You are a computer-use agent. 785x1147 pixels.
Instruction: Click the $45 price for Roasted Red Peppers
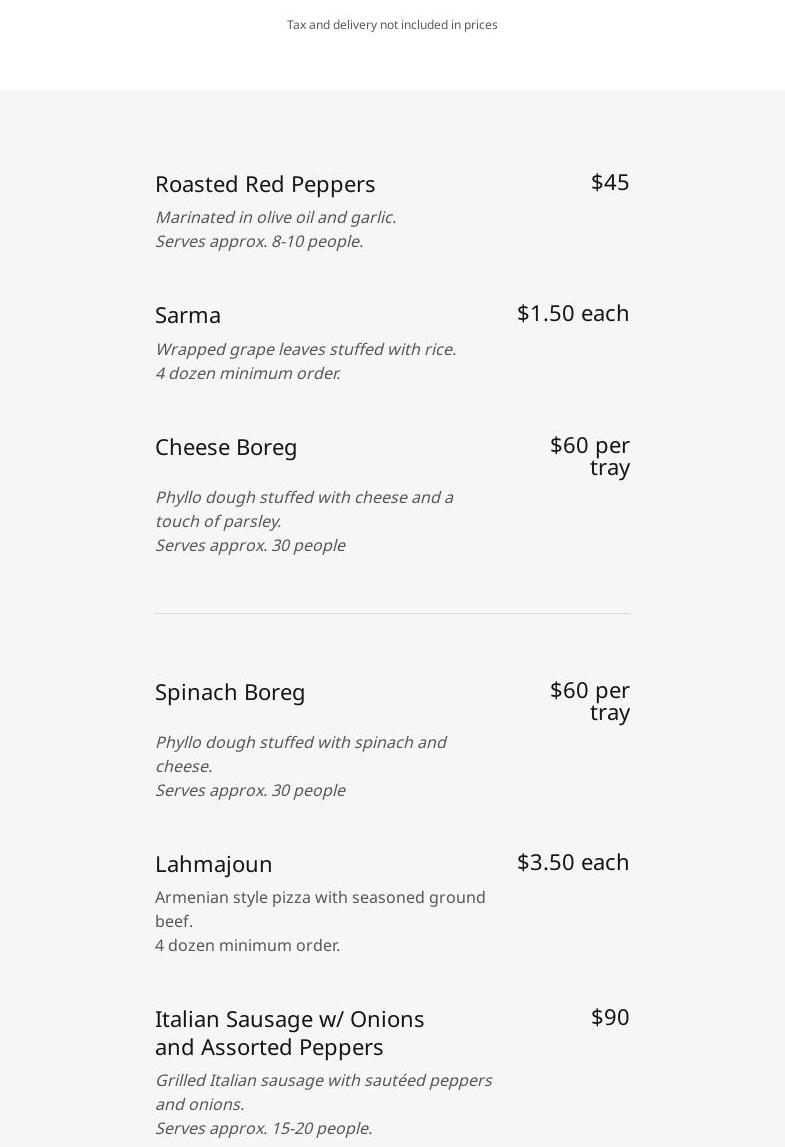(x=610, y=182)
